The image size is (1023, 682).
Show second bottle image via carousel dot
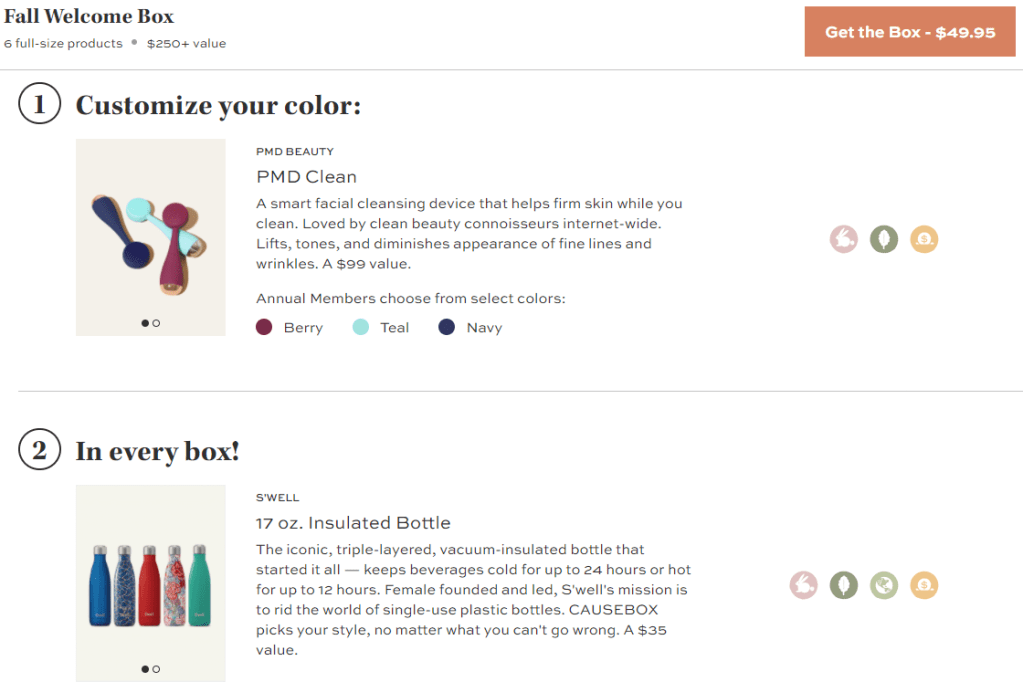coord(157,669)
